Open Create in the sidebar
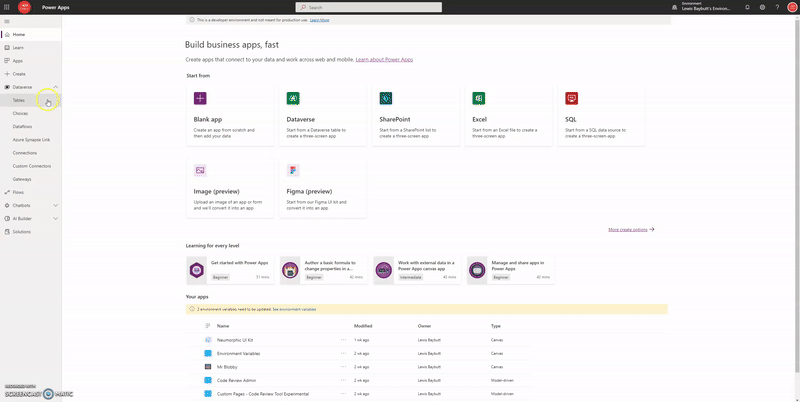 pos(31,74)
